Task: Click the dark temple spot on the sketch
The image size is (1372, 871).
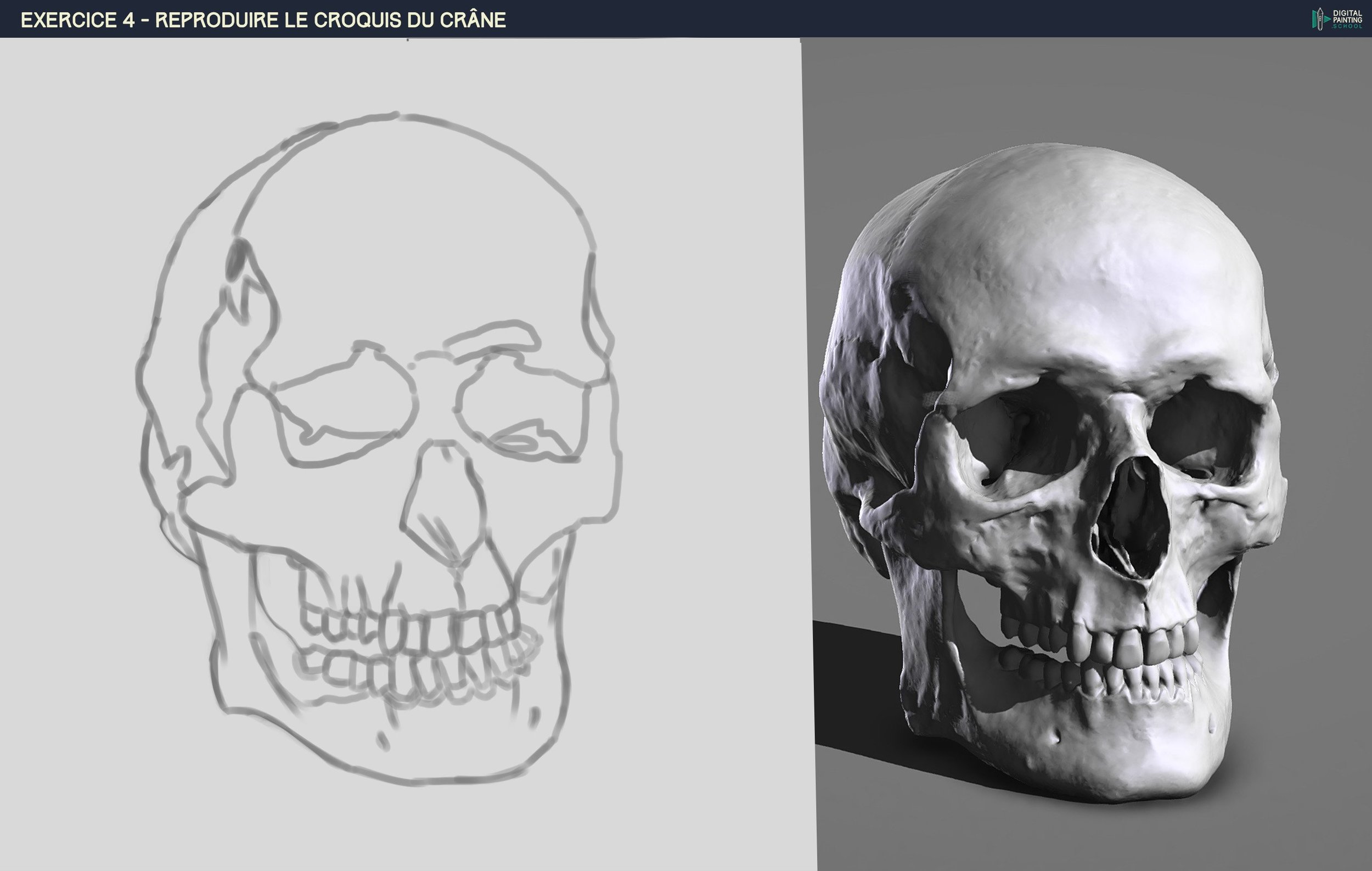Action: 237,259
